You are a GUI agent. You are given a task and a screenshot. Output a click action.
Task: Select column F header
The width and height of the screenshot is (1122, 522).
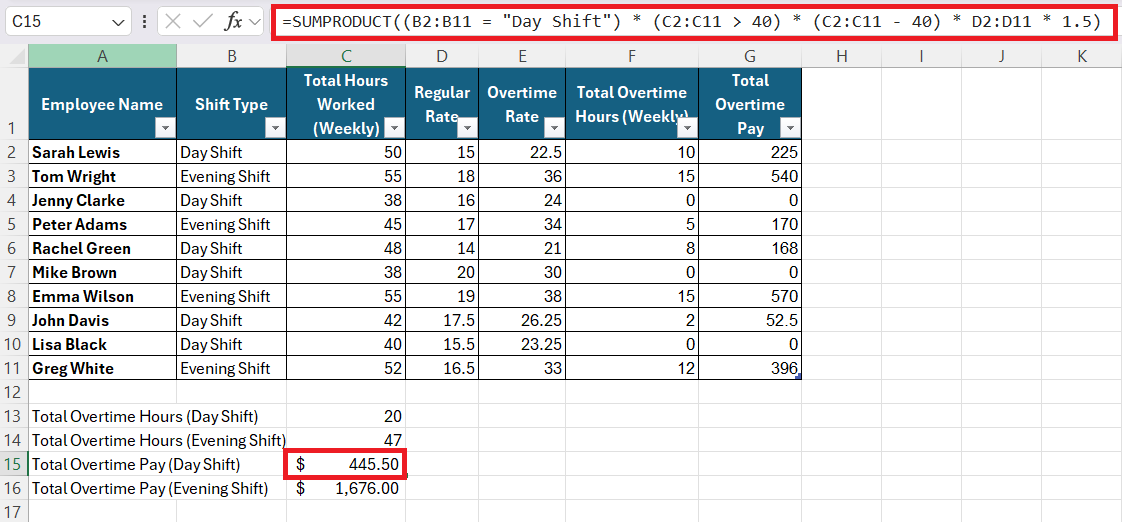[x=632, y=56]
